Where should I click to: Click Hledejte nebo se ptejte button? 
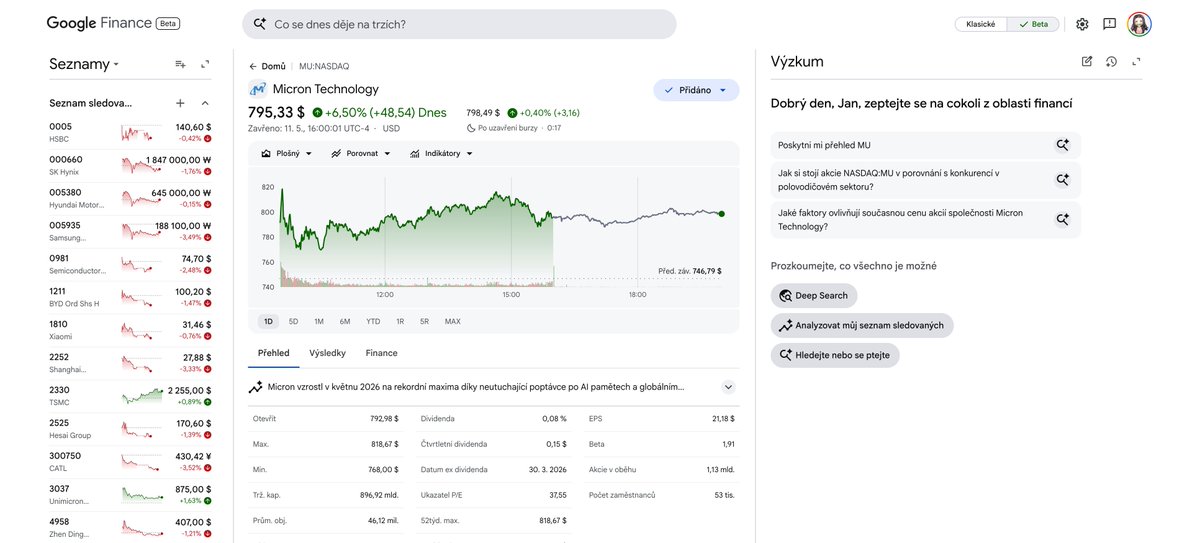pos(836,355)
